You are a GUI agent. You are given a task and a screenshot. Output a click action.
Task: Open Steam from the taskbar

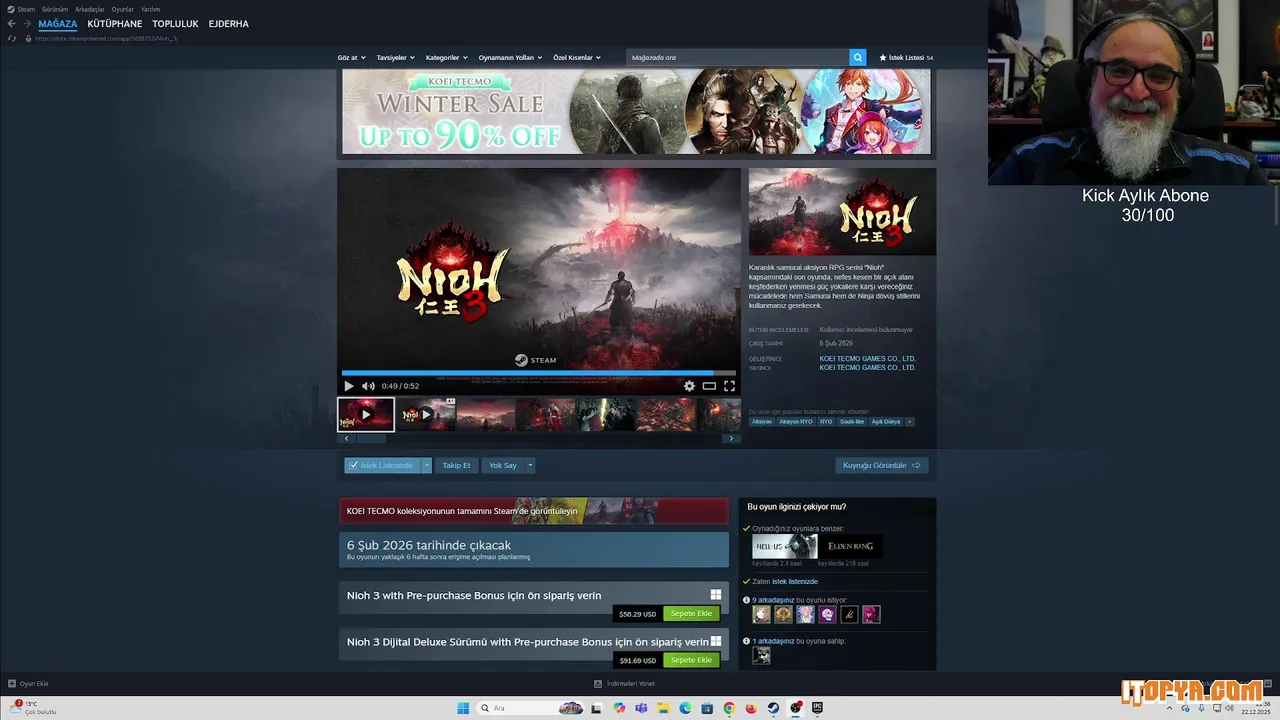[773, 708]
